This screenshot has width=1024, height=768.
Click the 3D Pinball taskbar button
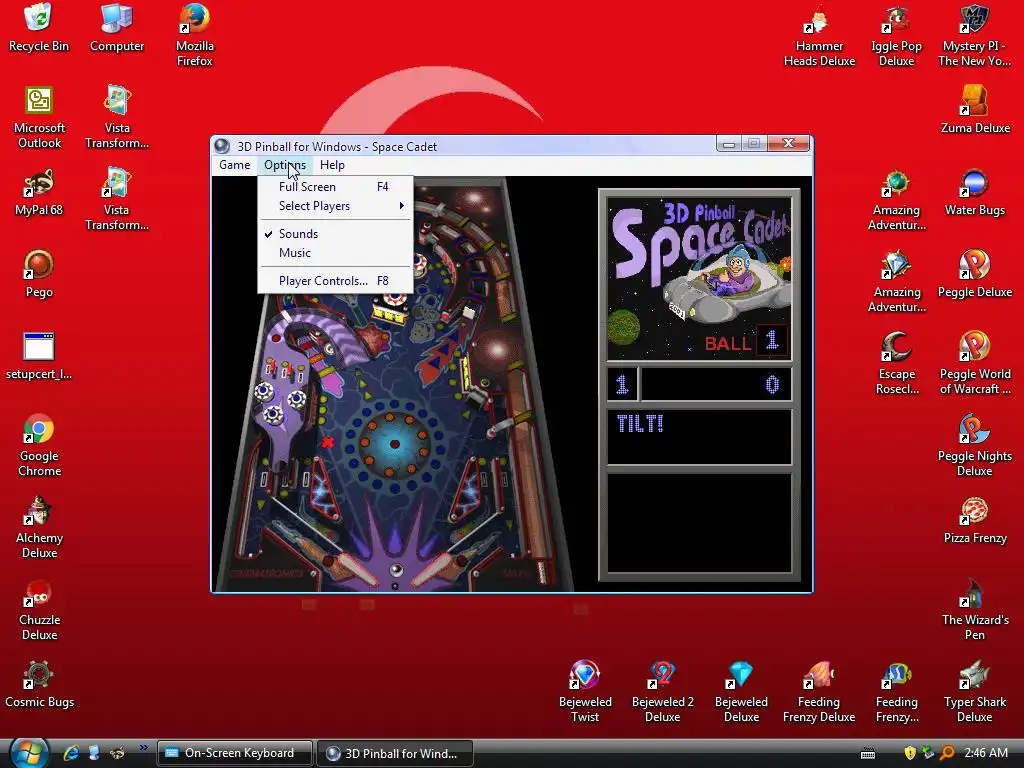coord(395,754)
